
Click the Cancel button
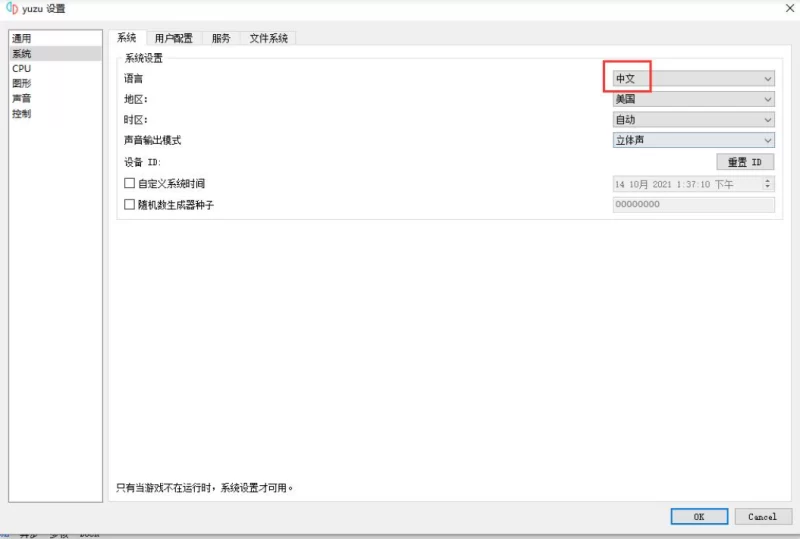click(x=763, y=517)
